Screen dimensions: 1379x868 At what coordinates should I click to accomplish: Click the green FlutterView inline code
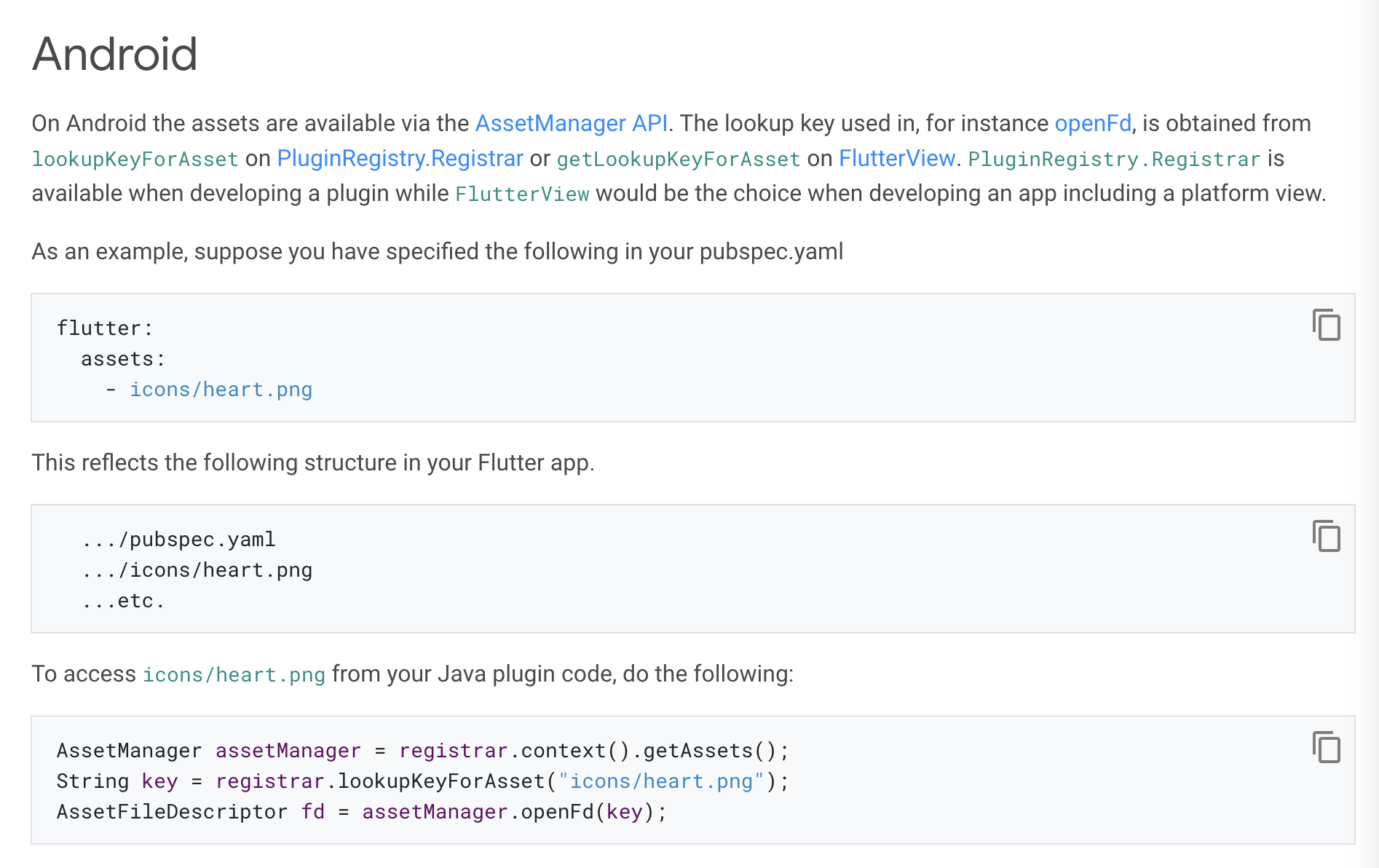[x=521, y=194]
